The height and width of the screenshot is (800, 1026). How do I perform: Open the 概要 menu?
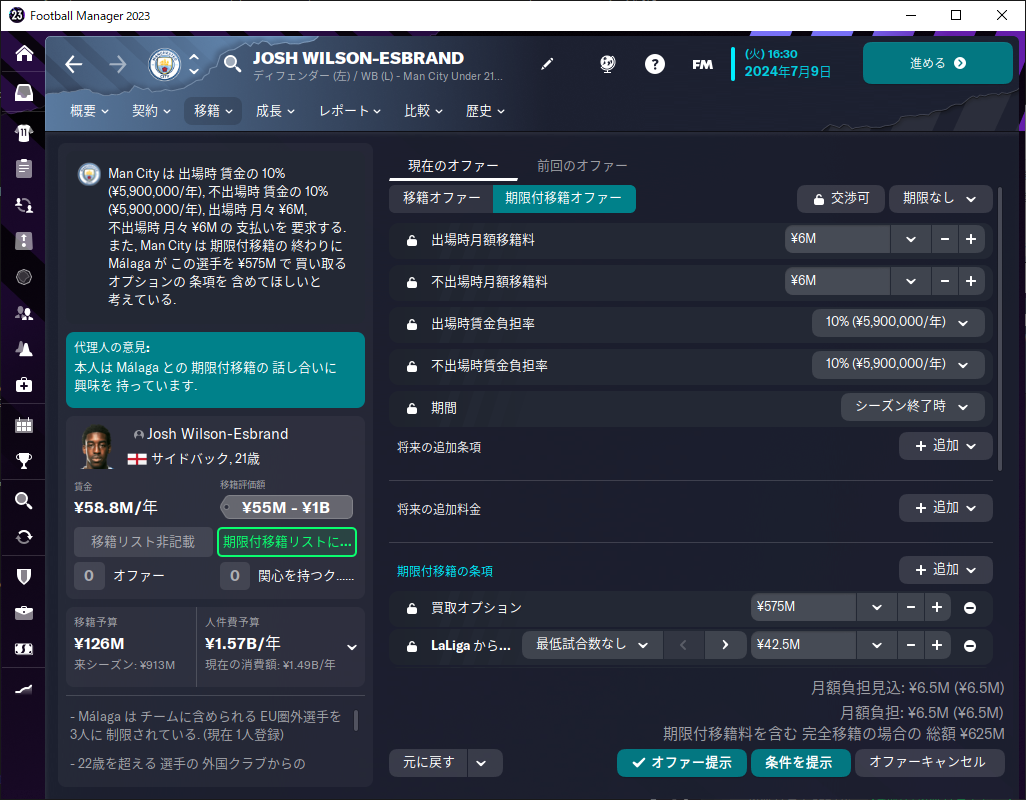89,111
